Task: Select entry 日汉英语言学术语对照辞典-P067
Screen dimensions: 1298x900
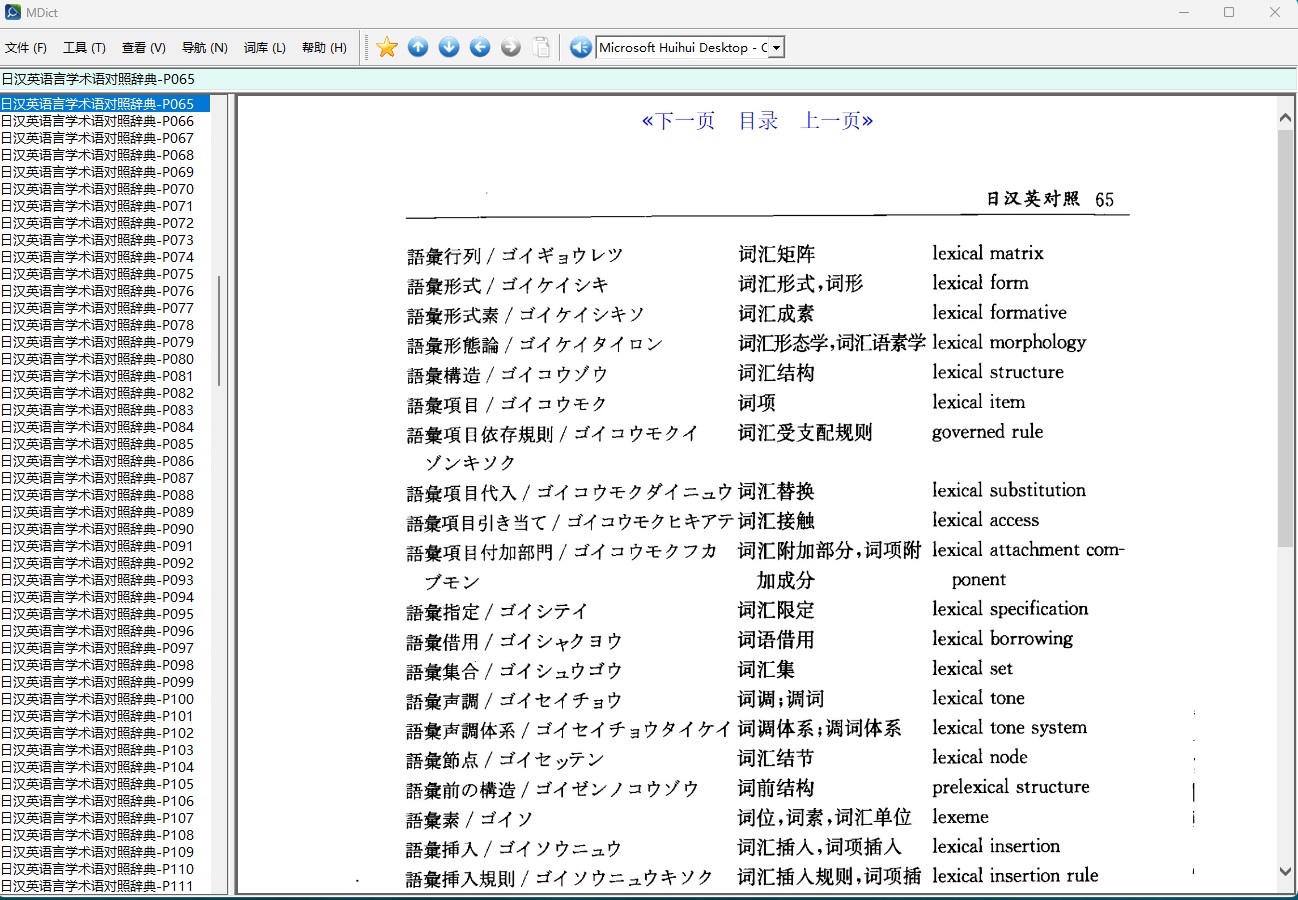Action: (x=104, y=138)
